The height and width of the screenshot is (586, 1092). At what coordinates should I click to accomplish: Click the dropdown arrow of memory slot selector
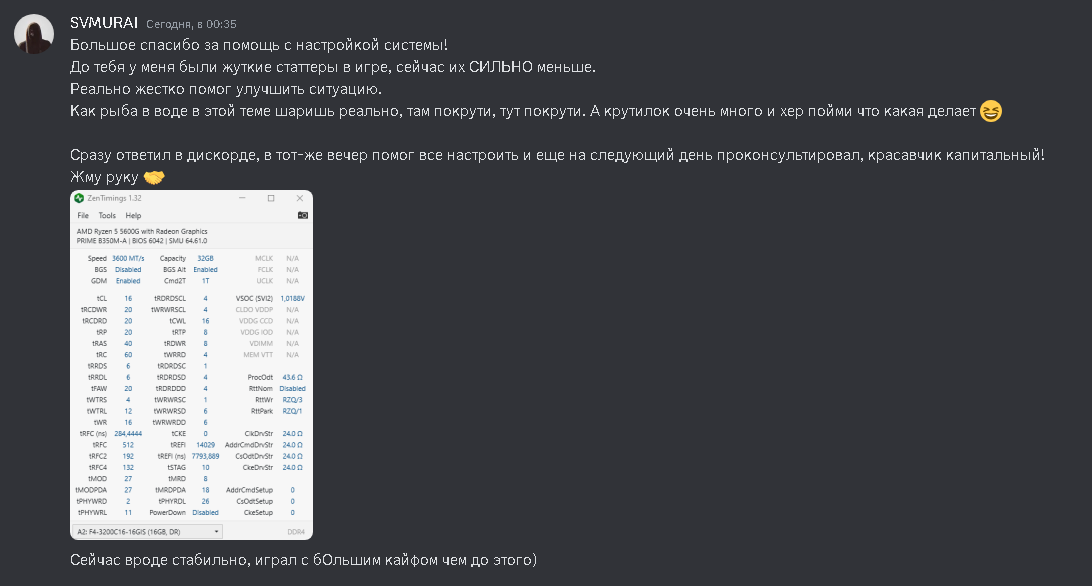point(217,532)
